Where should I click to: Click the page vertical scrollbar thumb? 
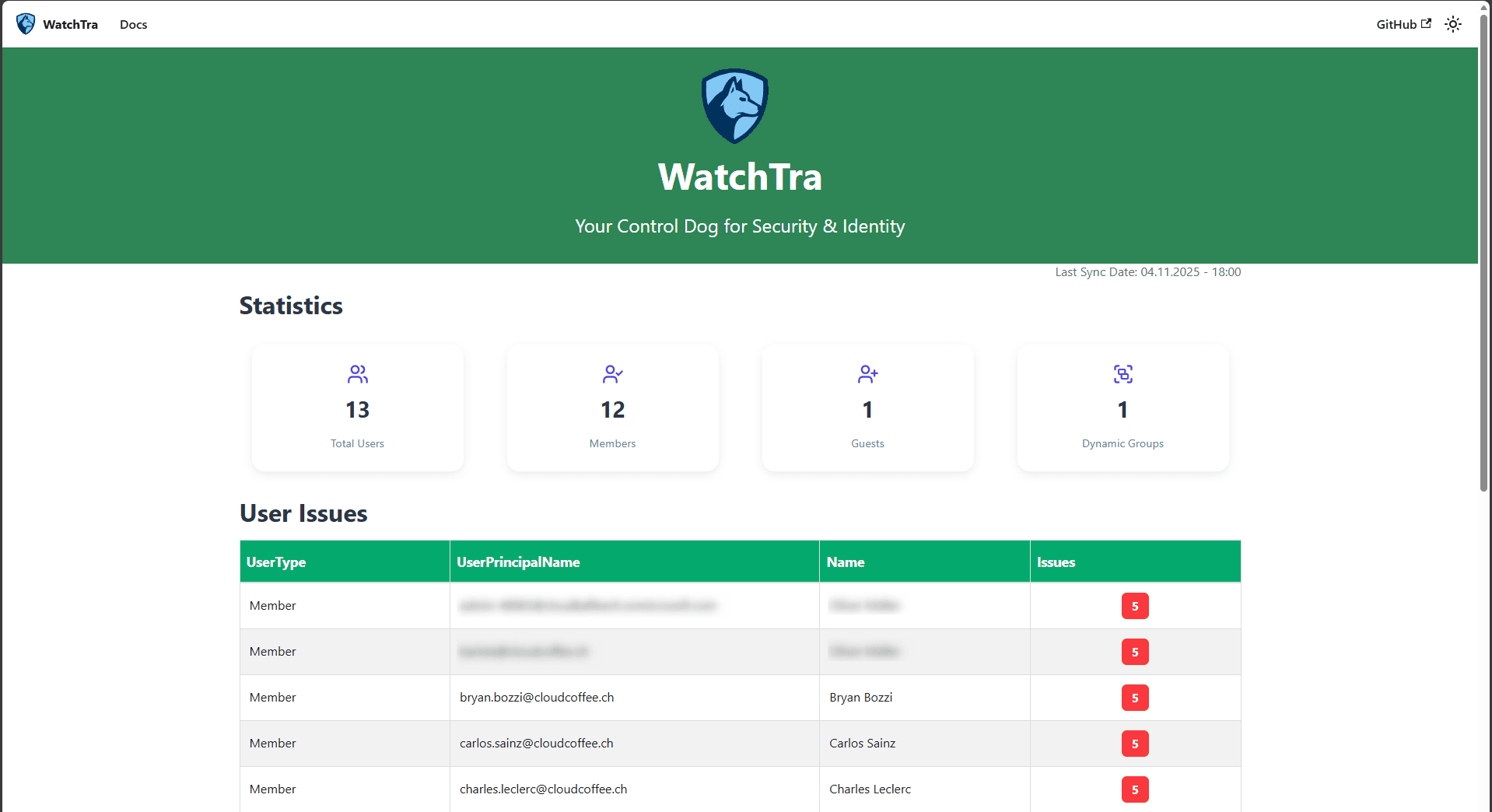pos(1483,257)
